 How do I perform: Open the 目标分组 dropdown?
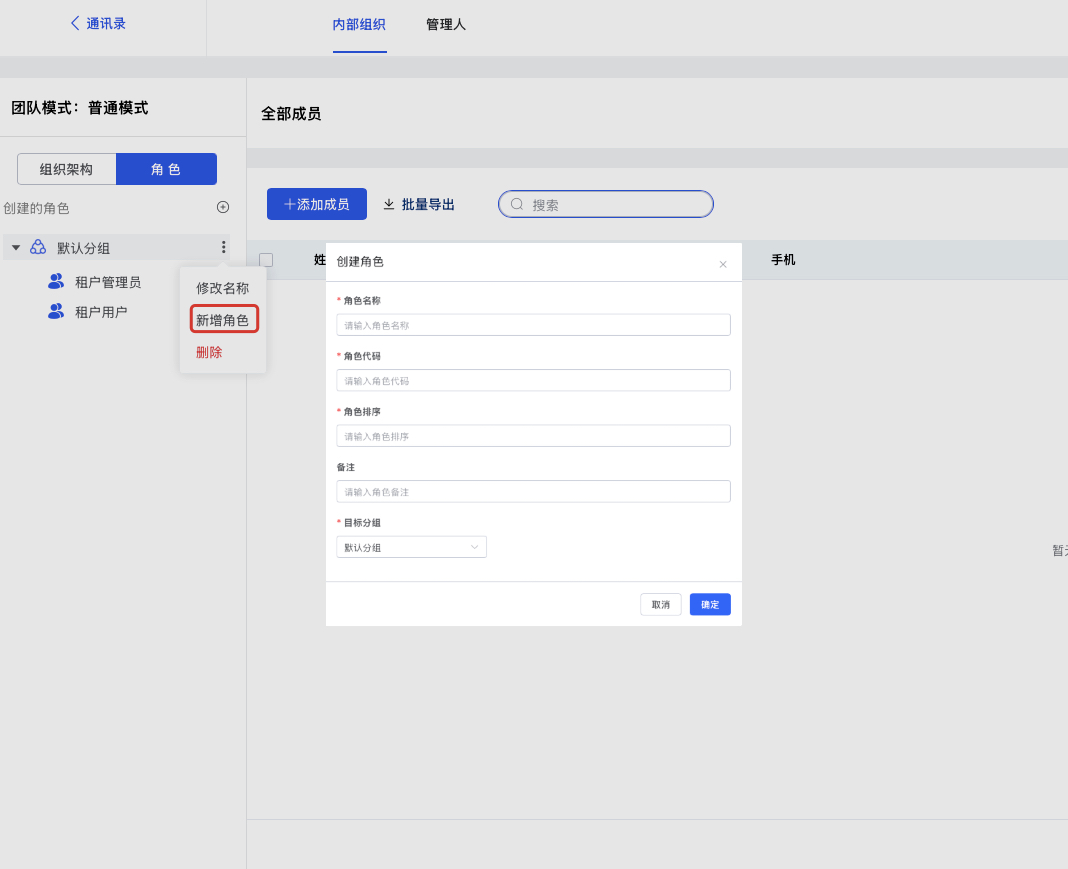tap(411, 547)
